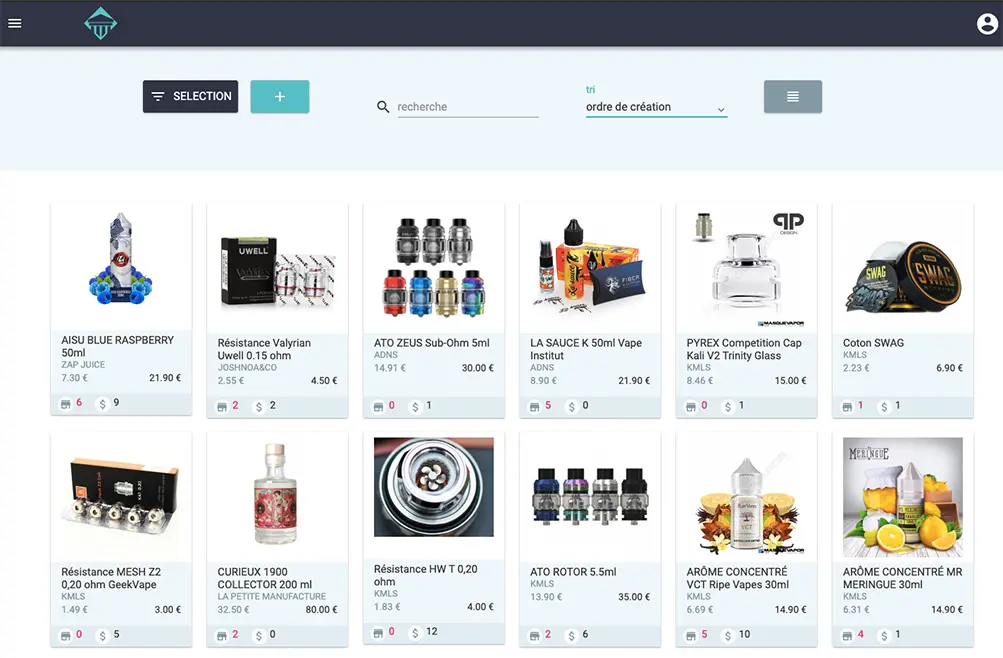Image resolution: width=1003 pixels, height=658 pixels.
Task: Click the 30.00 € price on ATO ZEUS
Action: (478, 368)
